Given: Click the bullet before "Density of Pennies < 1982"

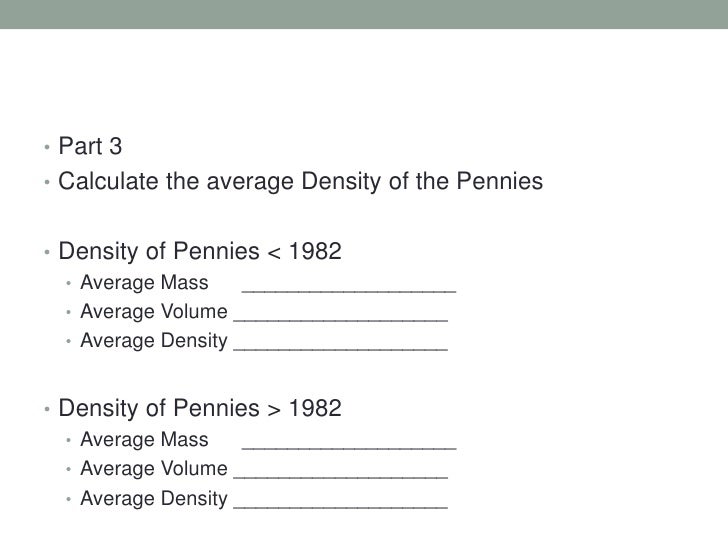Looking at the screenshot, I should 46,249.
